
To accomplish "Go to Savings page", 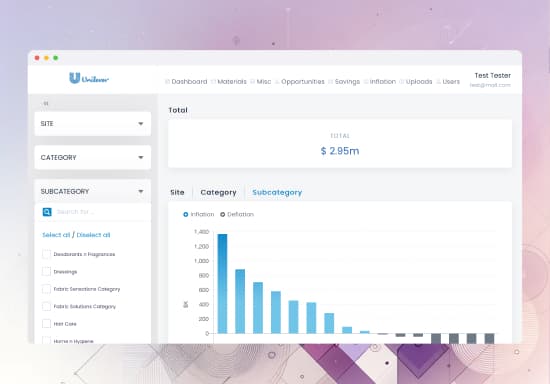I will pos(344,82).
